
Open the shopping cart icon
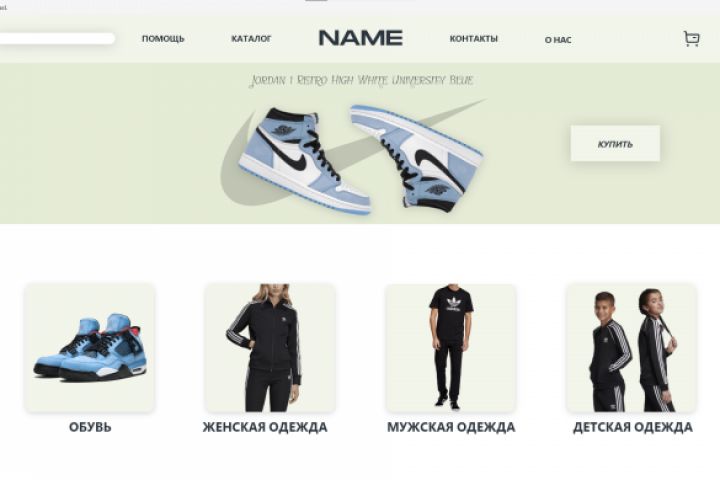692,39
